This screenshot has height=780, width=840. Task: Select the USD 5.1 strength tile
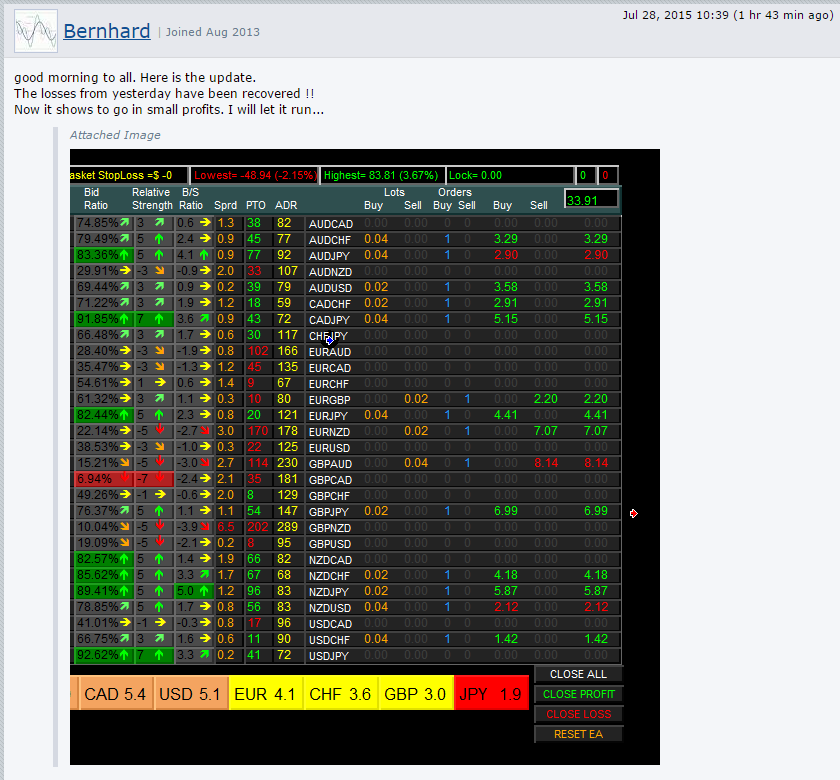190,693
